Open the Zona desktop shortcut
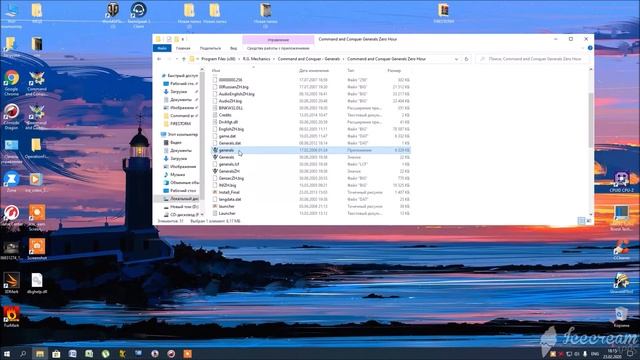640x360 pixels. [11, 182]
